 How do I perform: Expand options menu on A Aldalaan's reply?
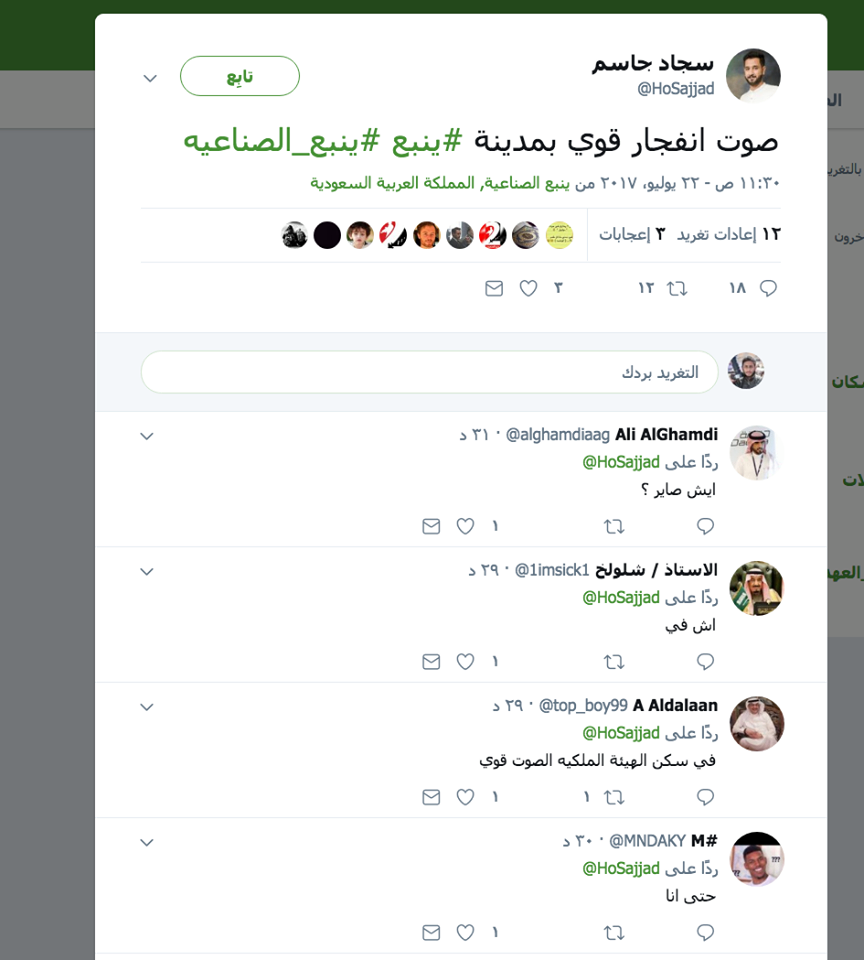[x=147, y=707]
